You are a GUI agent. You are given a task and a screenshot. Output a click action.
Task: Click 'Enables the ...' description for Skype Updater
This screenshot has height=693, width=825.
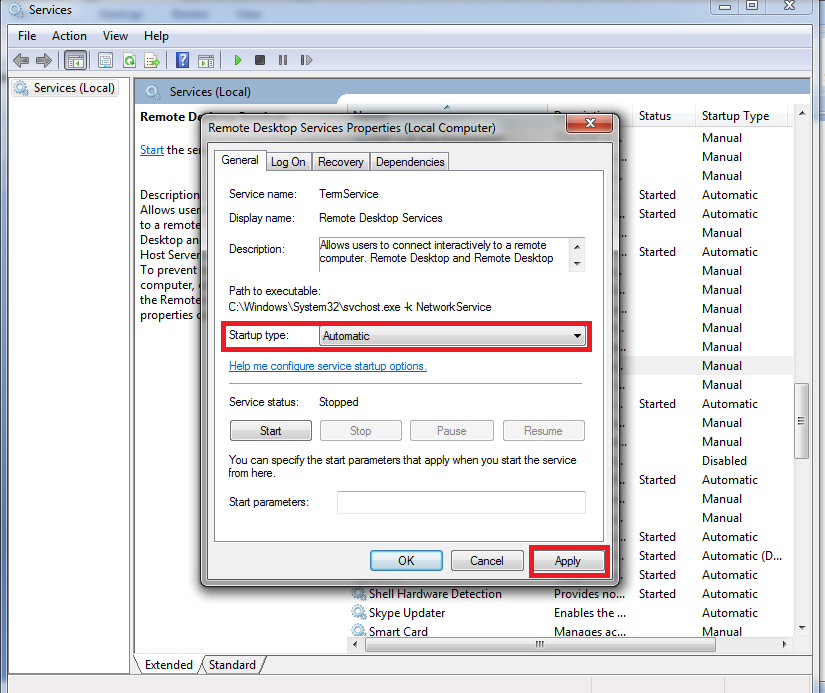tap(589, 612)
